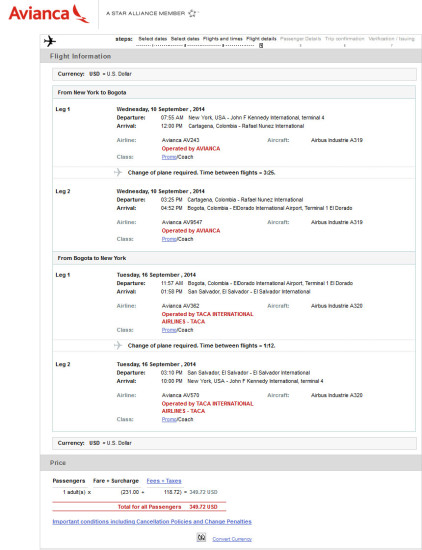The height and width of the screenshot is (550, 422).
Task: Click the 03:25 PM departure time
Action: 172,200
